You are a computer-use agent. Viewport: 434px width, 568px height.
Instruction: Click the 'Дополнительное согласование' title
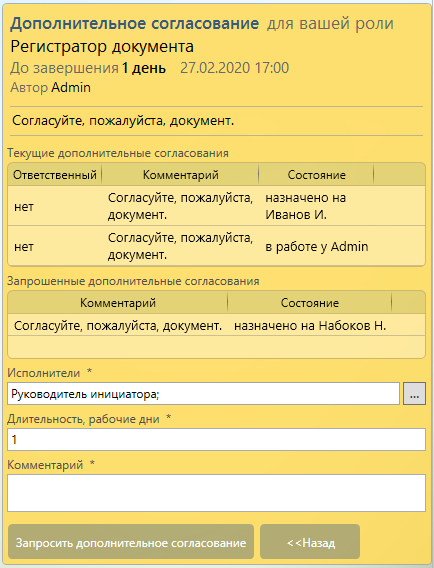coord(134,24)
